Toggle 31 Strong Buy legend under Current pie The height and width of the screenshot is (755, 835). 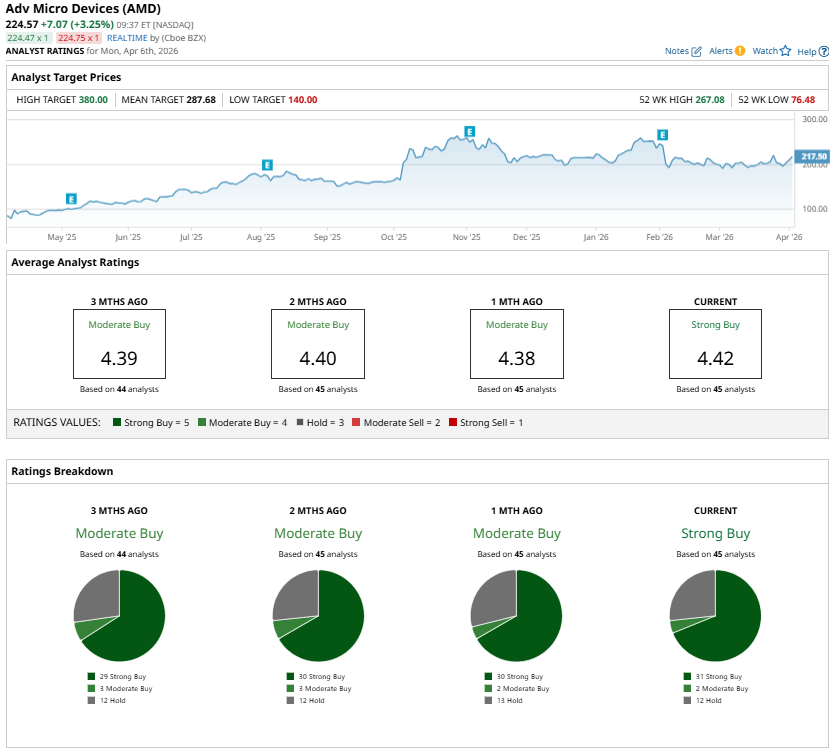715,677
